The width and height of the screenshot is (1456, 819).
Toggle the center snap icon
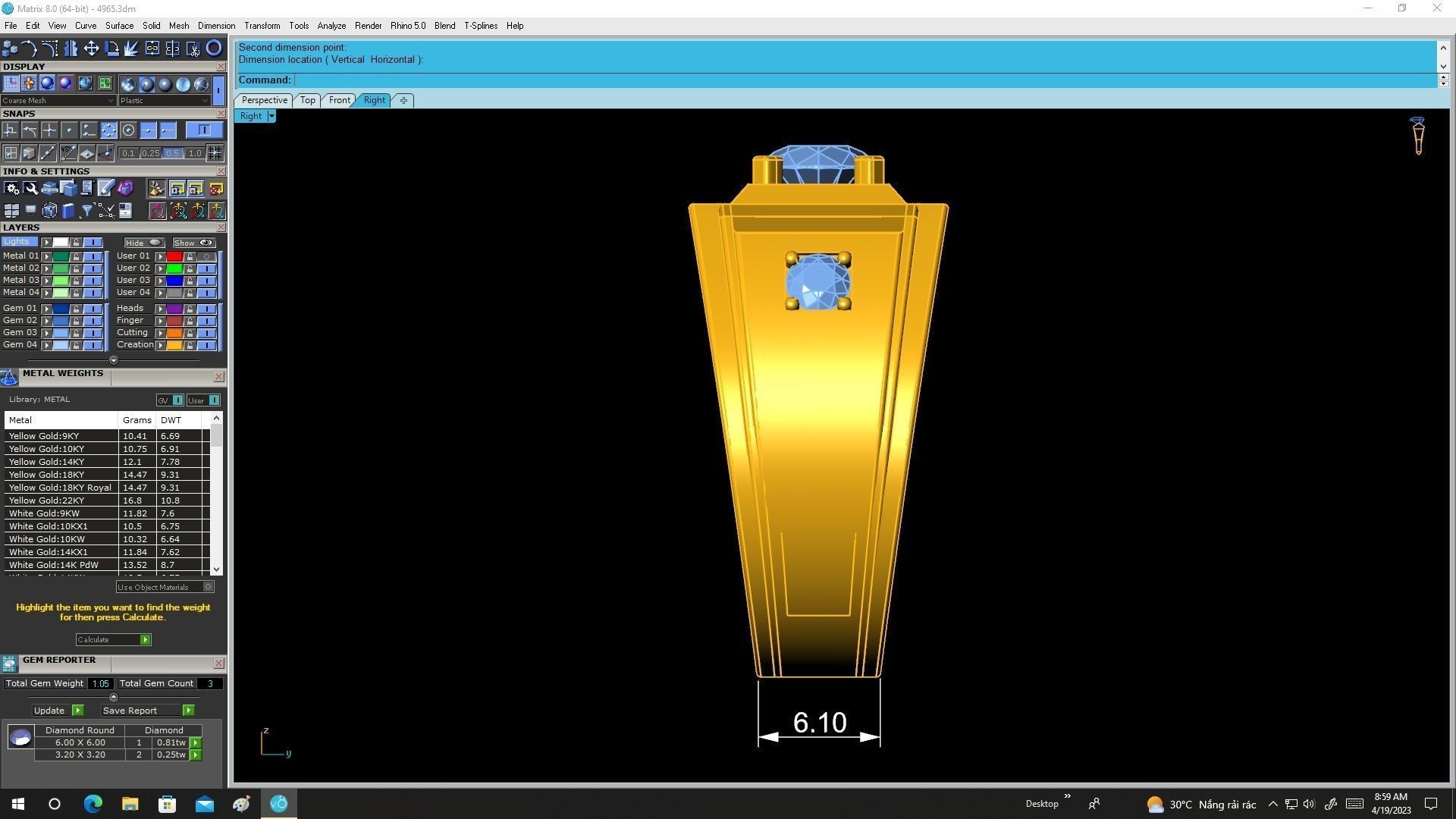(128, 130)
